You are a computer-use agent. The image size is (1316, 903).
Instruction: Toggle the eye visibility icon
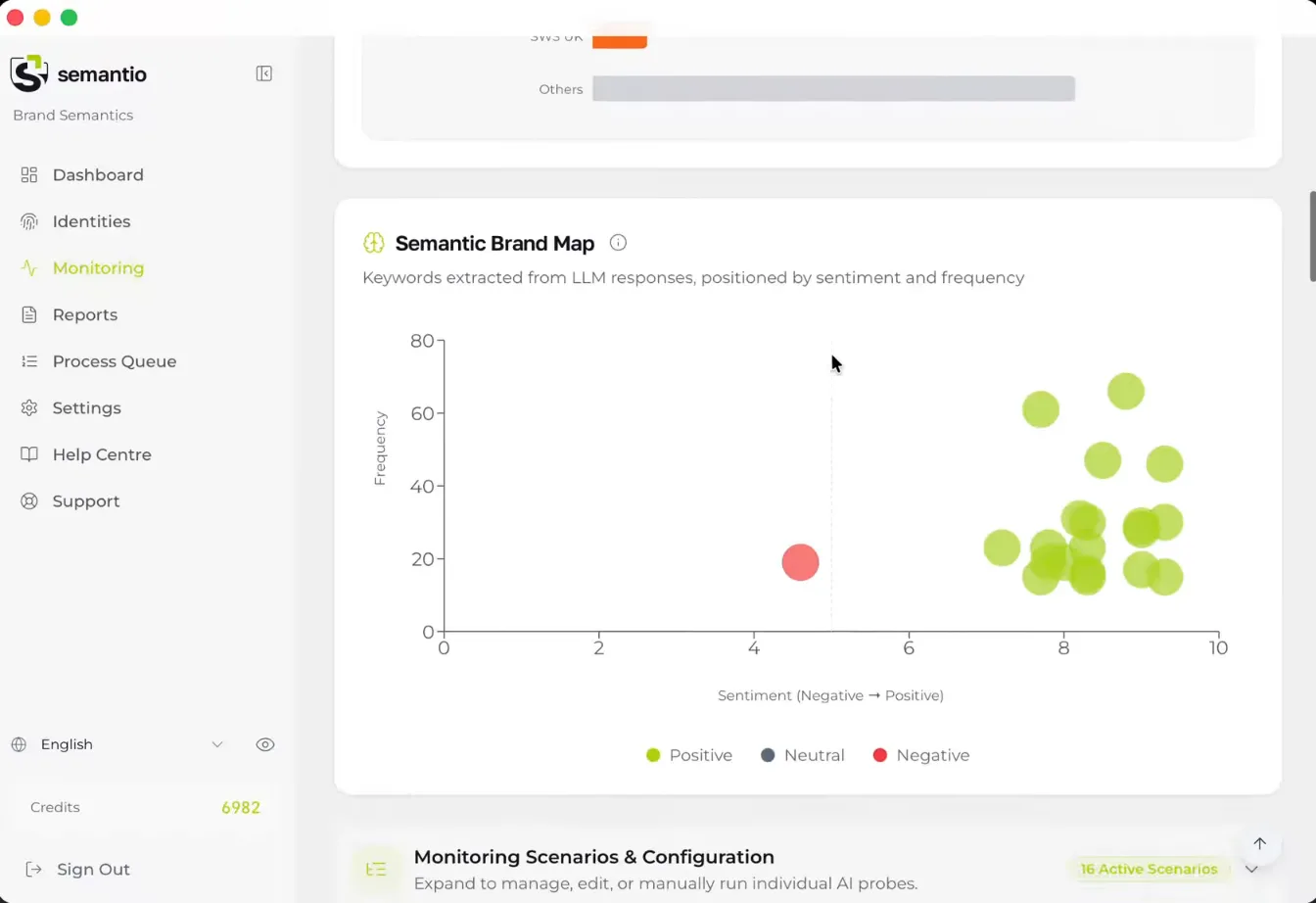tap(264, 744)
